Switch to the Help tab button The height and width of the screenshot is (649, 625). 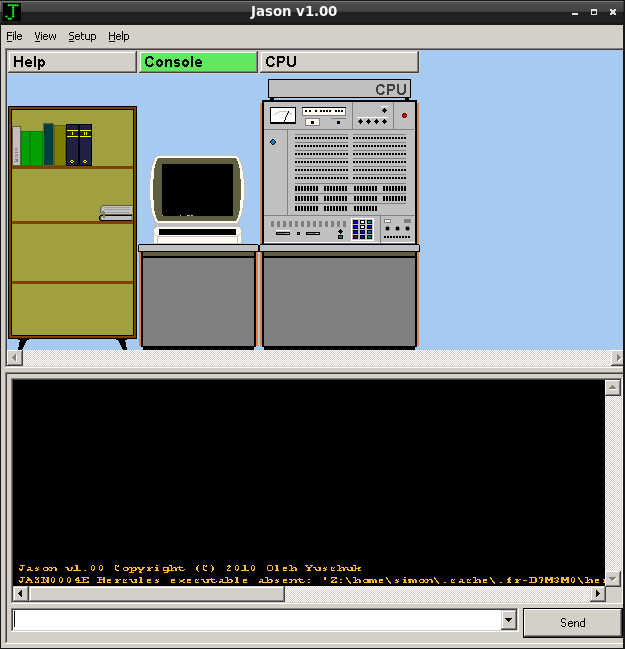click(72, 62)
